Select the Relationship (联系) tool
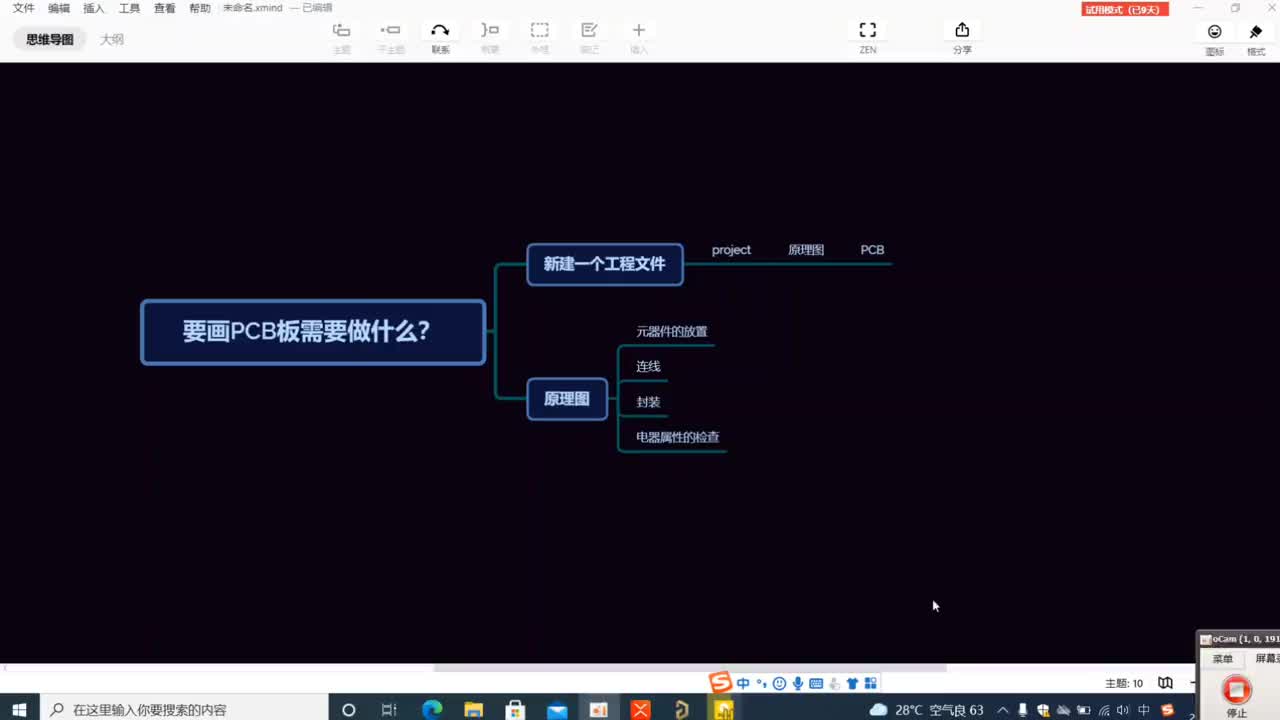1280x720 pixels. click(440, 31)
